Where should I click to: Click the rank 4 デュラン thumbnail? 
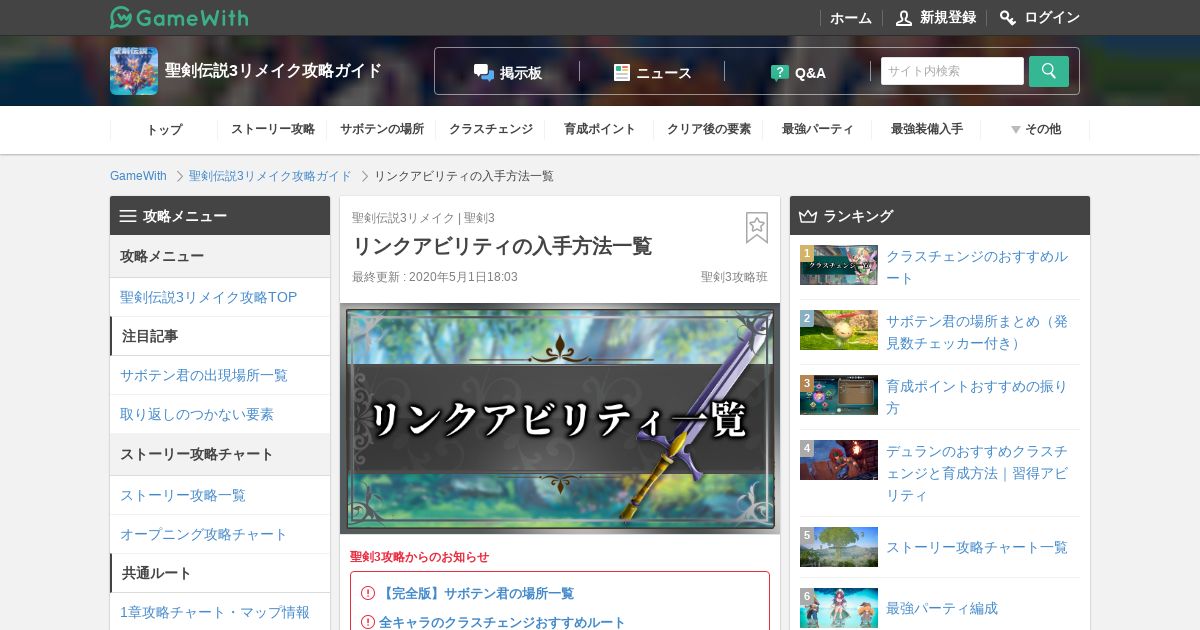[839, 460]
